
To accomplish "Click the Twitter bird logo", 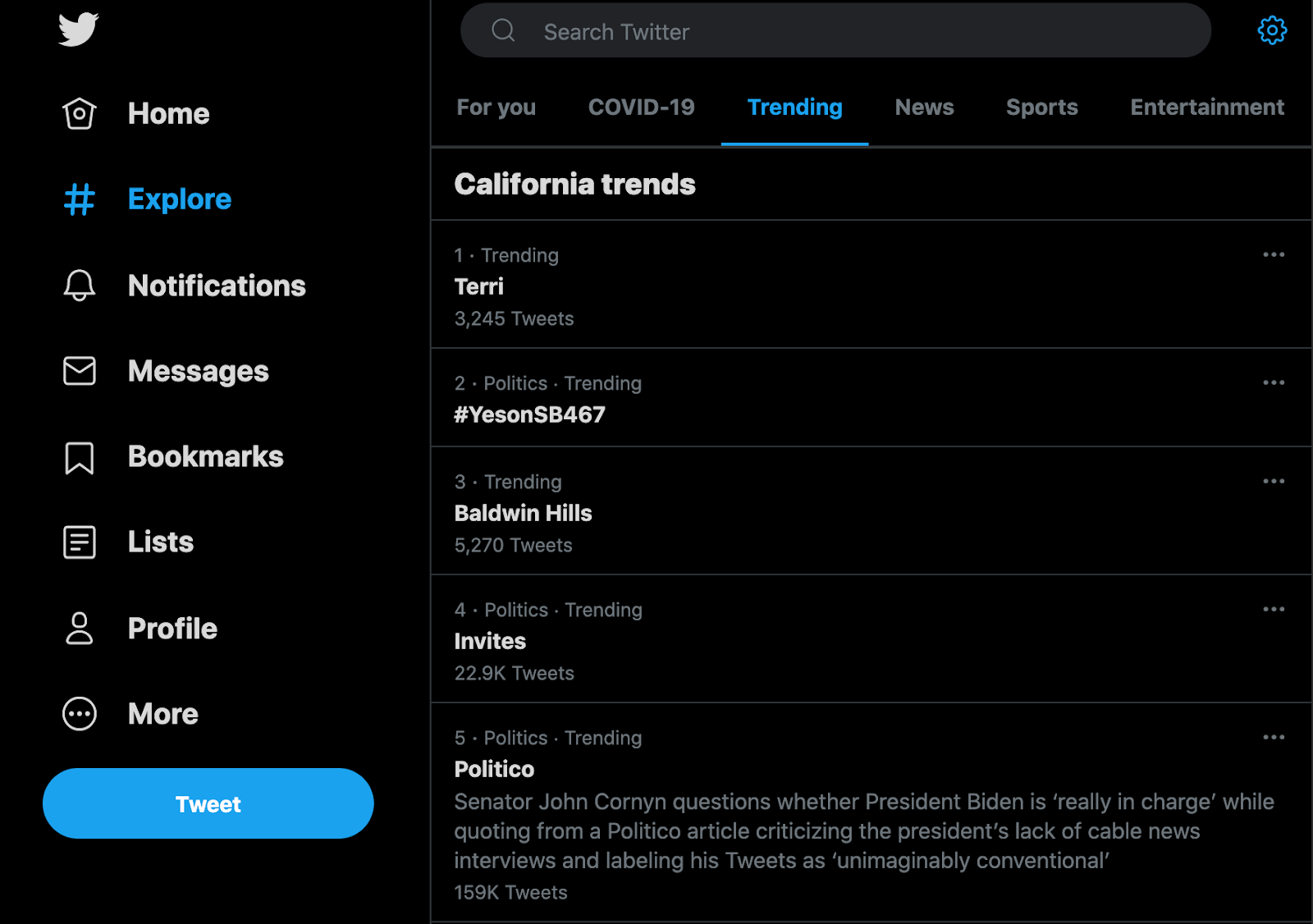I will pyautogui.click(x=79, y=30).
